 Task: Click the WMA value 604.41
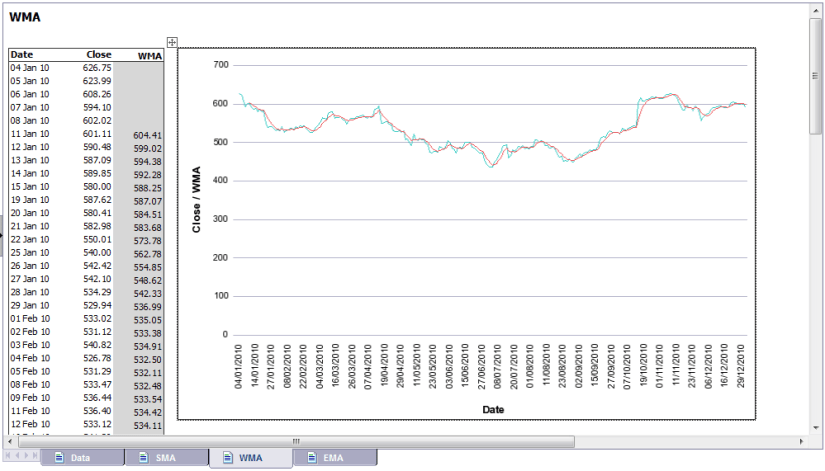(147, 135)
